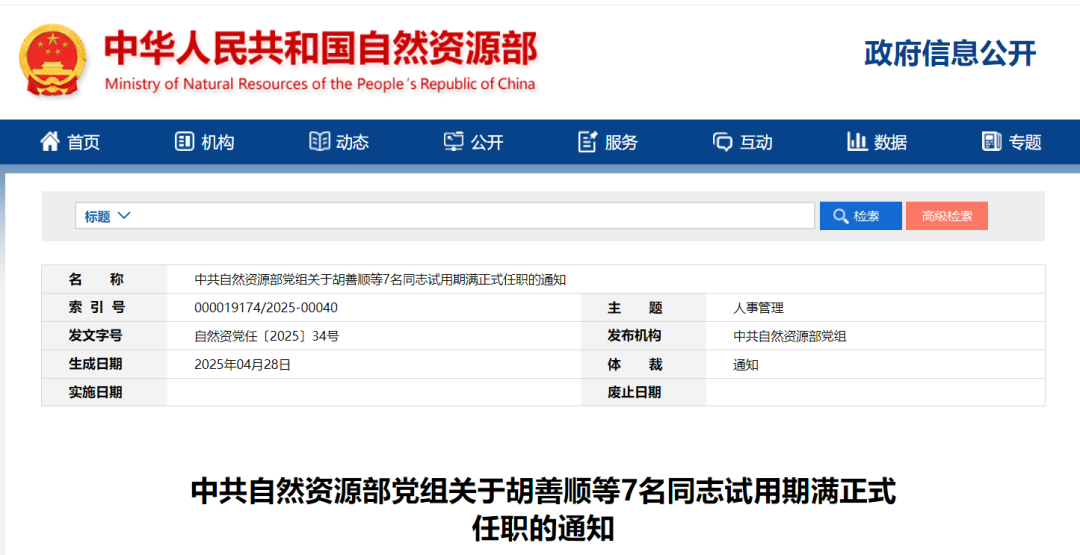Image resolution: width=1080 pixels, height=555 pixels.
Task: Click the magnifier icon in 检索 button
Action: (840, 216)
